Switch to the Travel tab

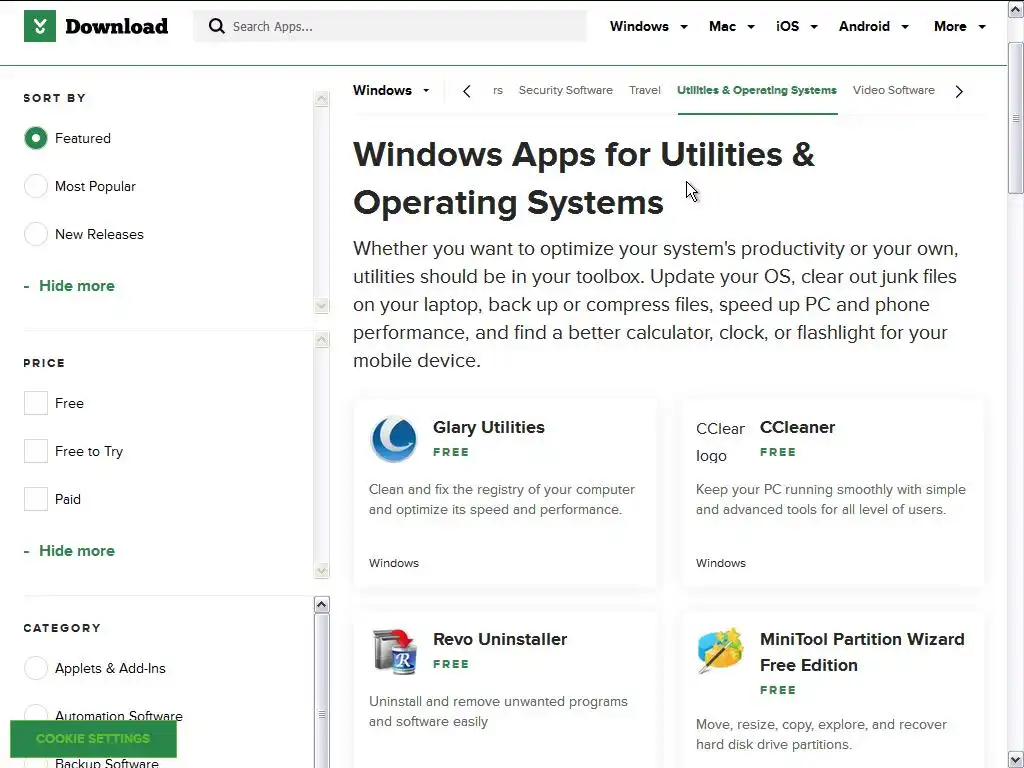click(x=645, y=90)
